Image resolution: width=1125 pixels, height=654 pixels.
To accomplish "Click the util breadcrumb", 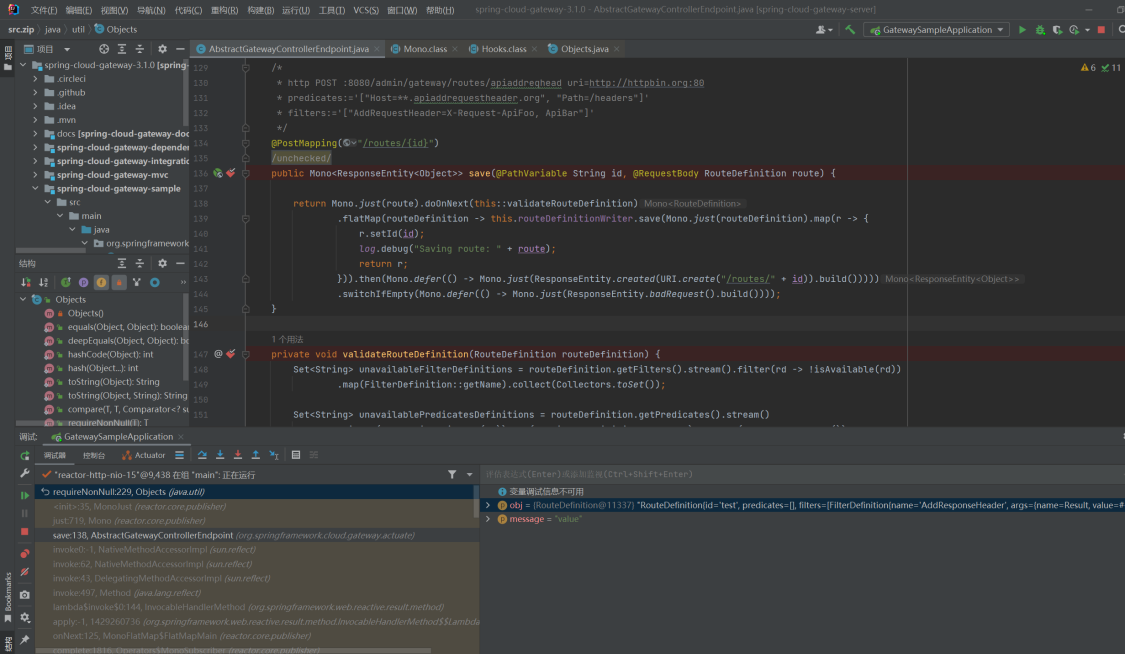I will [78, 29].
